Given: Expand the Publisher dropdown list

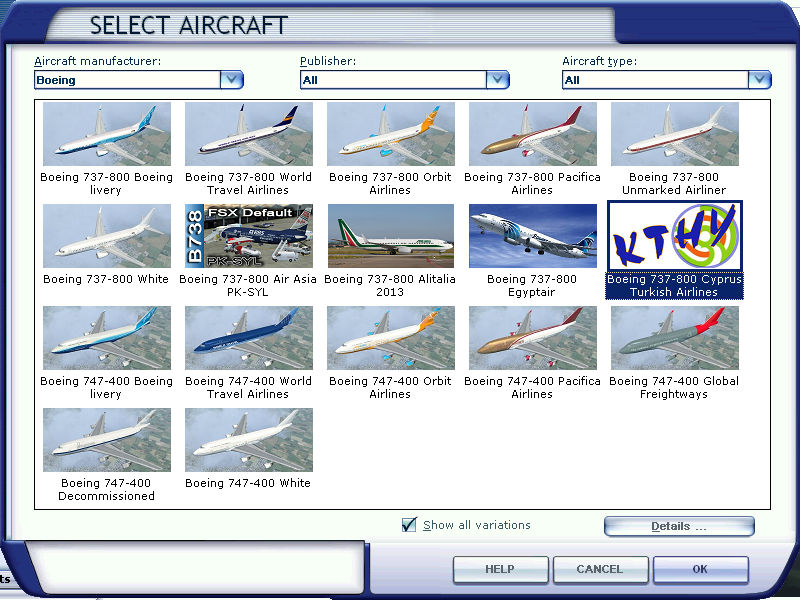Looking at the screenshot, I should pos(497,80).
